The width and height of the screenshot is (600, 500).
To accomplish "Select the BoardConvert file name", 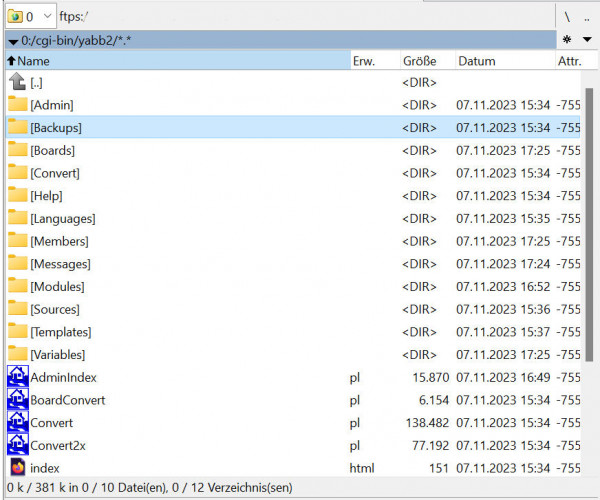I will [68, 400].
